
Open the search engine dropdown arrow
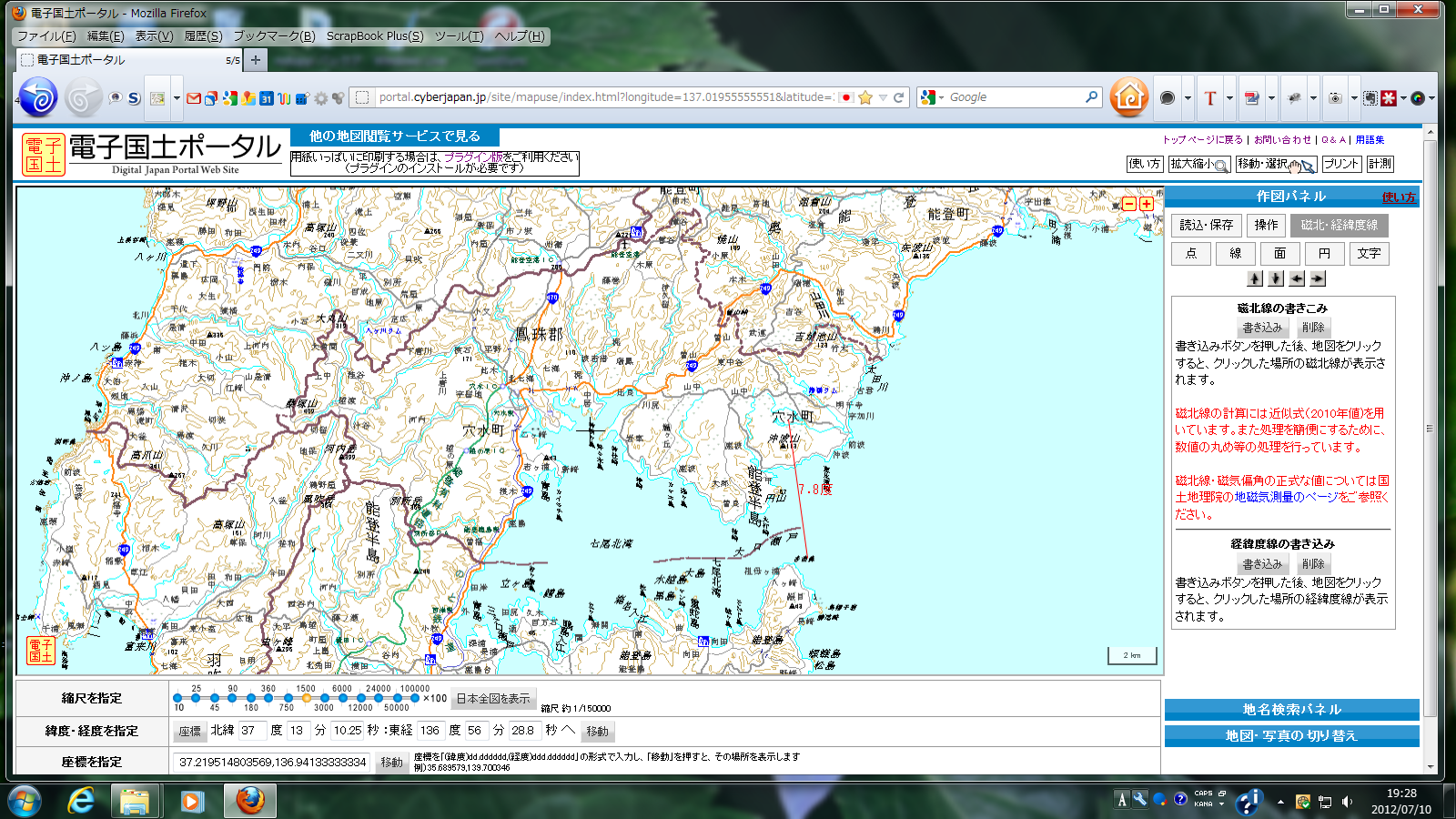tap(941, 97)
